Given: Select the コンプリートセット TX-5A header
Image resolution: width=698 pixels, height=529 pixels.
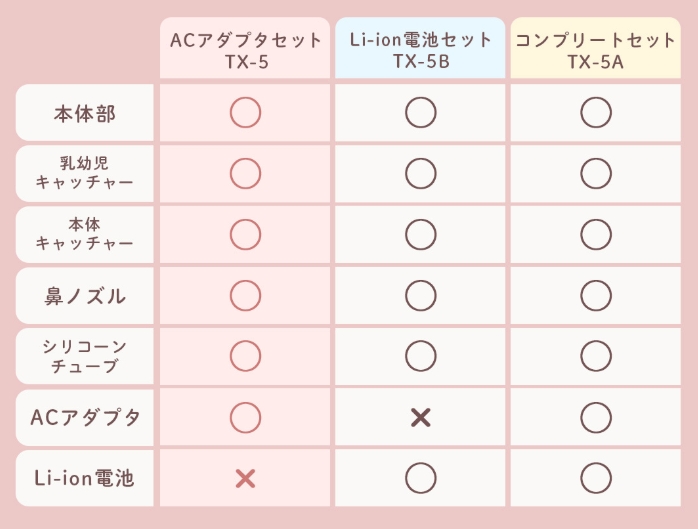Looking at the screenshot, I should 596,48.
